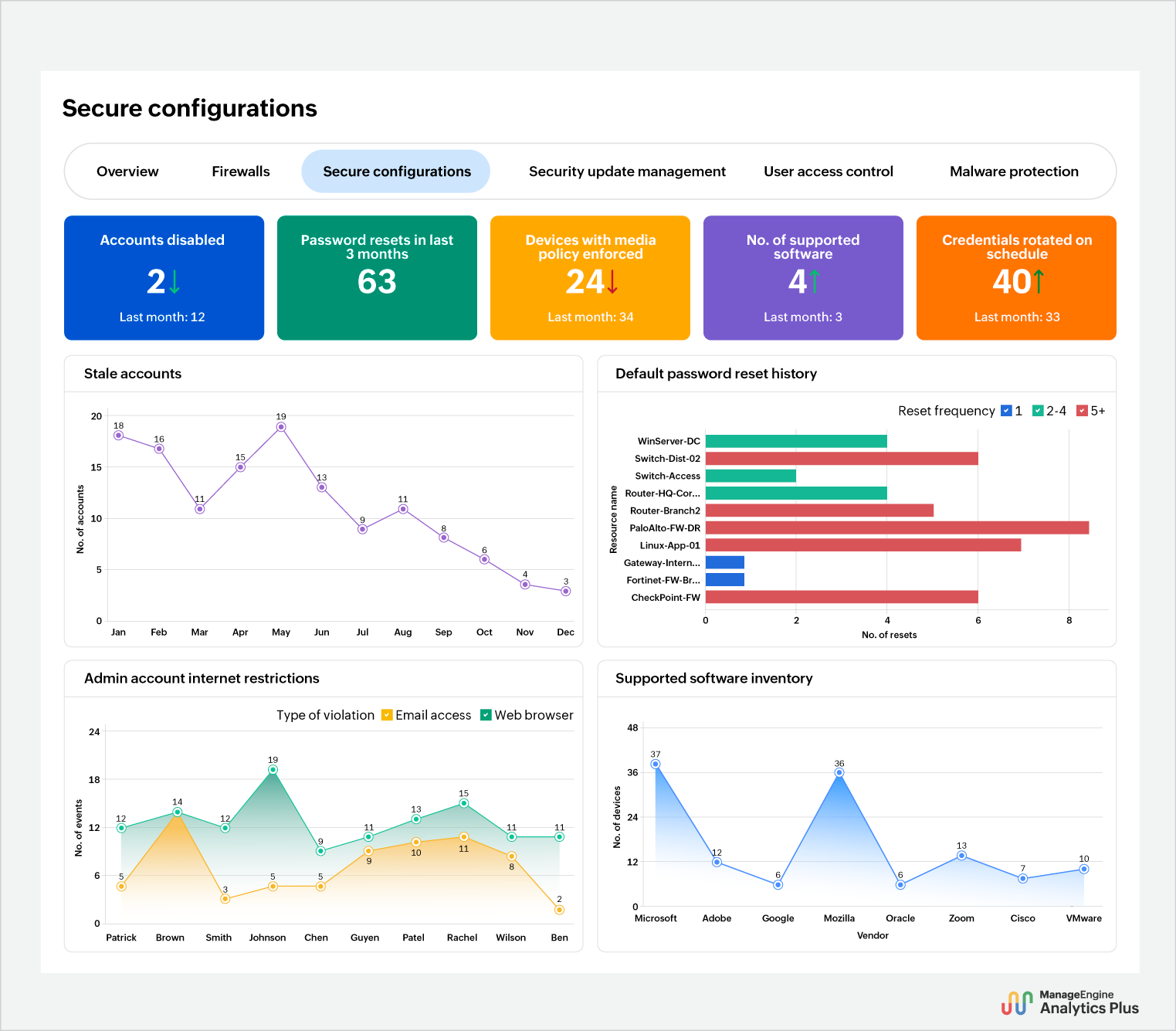Uncheck the Email access violation checkbox
This screenshot has height=1031, width=1176.
(387, 715)
